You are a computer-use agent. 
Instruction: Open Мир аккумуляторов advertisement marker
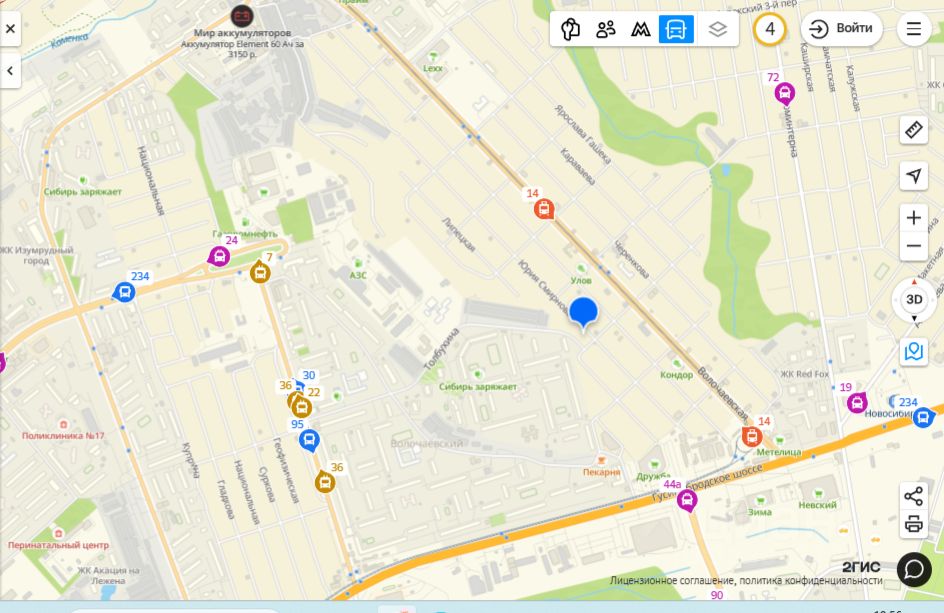point(241,16)
